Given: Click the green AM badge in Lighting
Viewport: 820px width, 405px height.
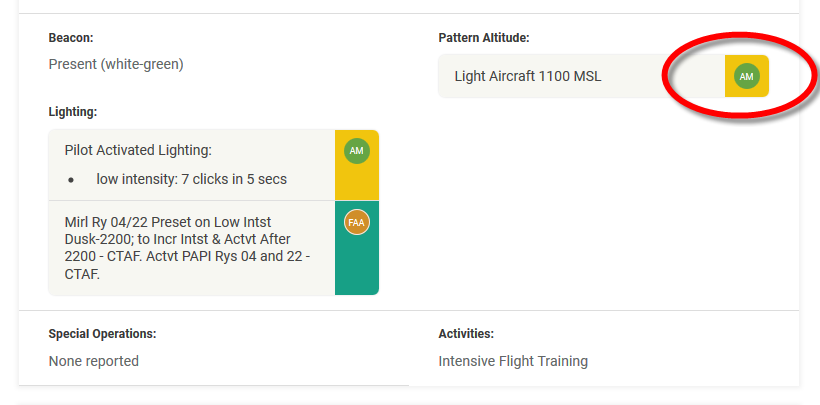Looking at the screenshot, I should click(x=357, y=151).
